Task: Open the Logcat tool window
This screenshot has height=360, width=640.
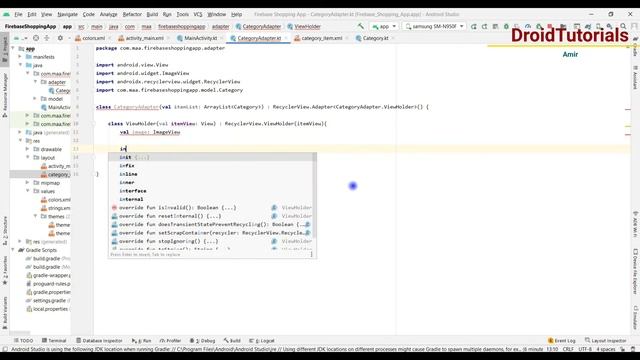Action: click(x=262, y=340)
